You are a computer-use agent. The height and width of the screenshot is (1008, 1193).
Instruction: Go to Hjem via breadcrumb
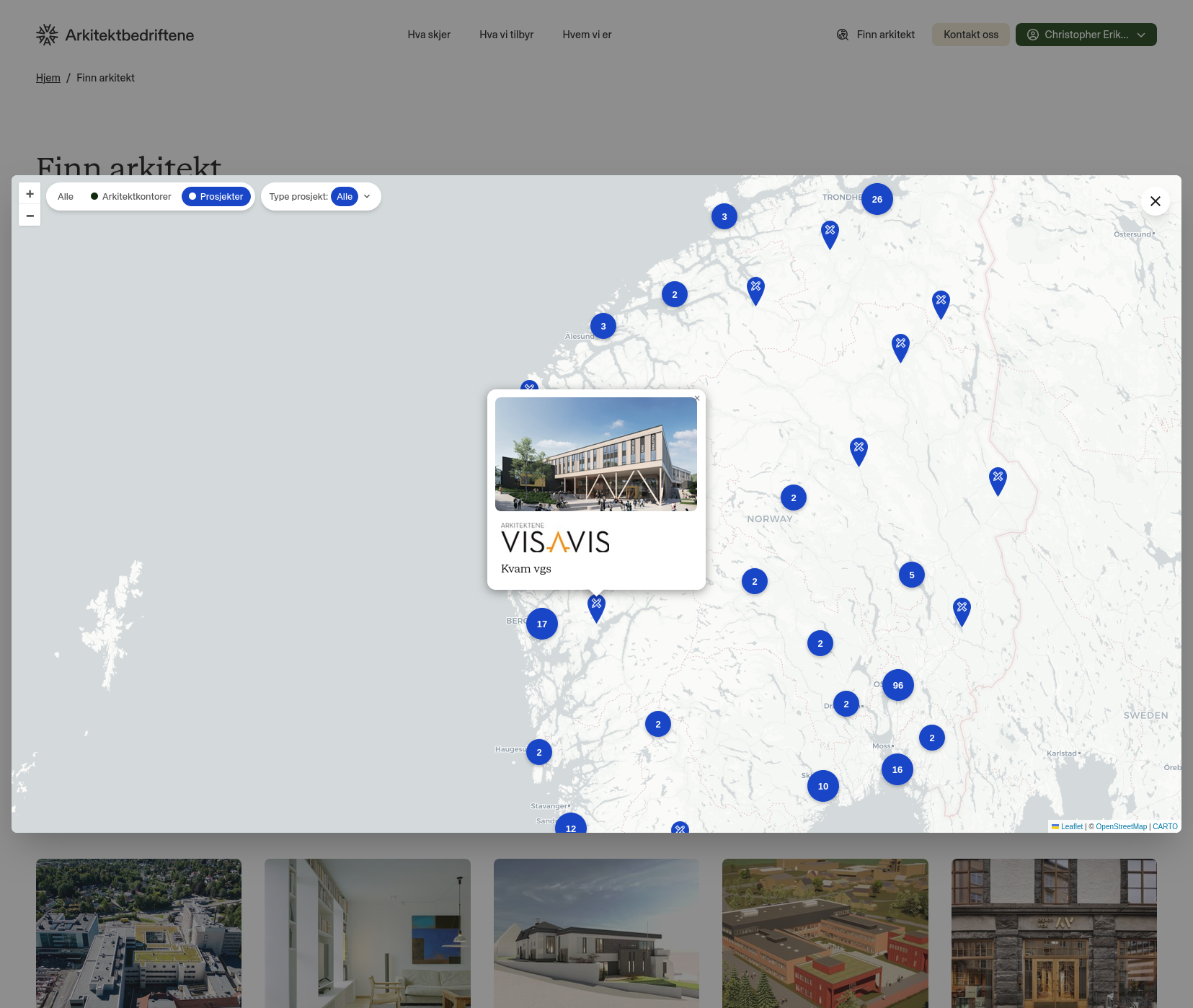point(48,78)
